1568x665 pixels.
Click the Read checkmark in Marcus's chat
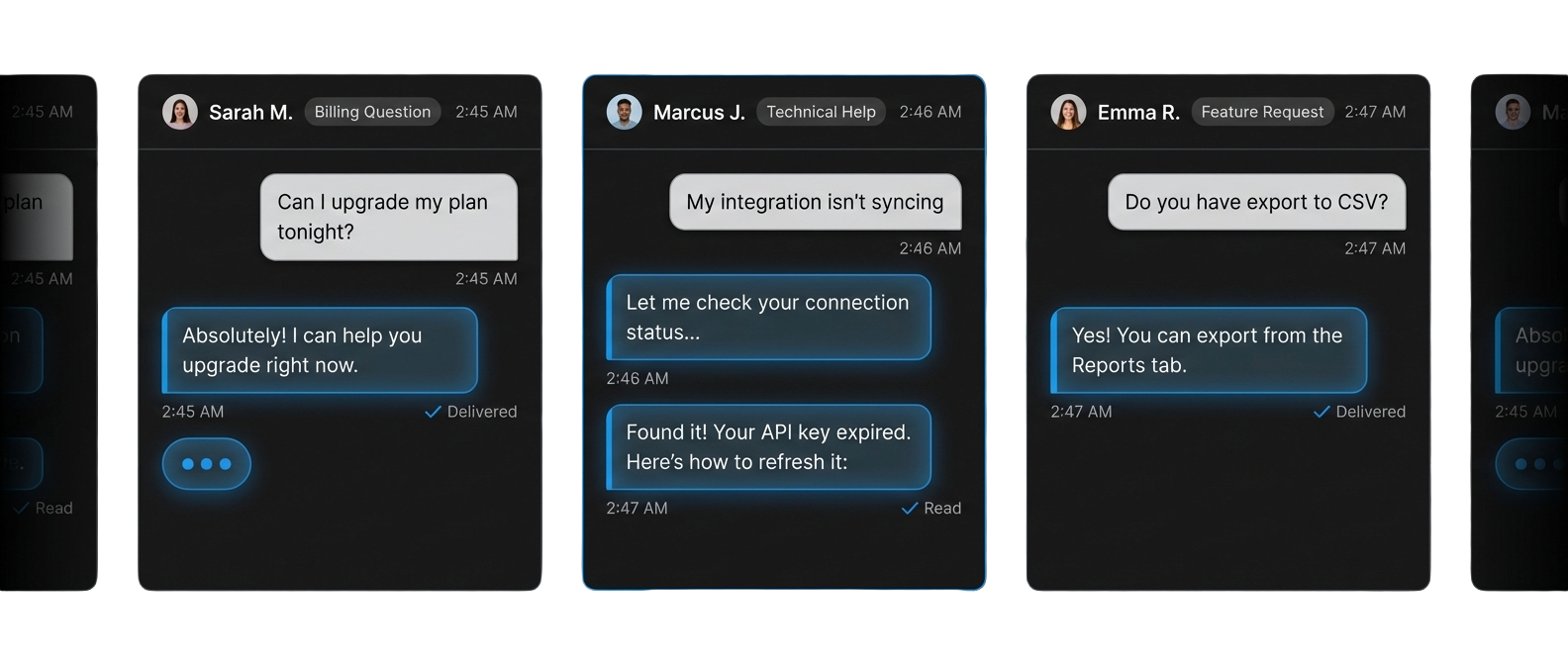[x=910, y=509]
